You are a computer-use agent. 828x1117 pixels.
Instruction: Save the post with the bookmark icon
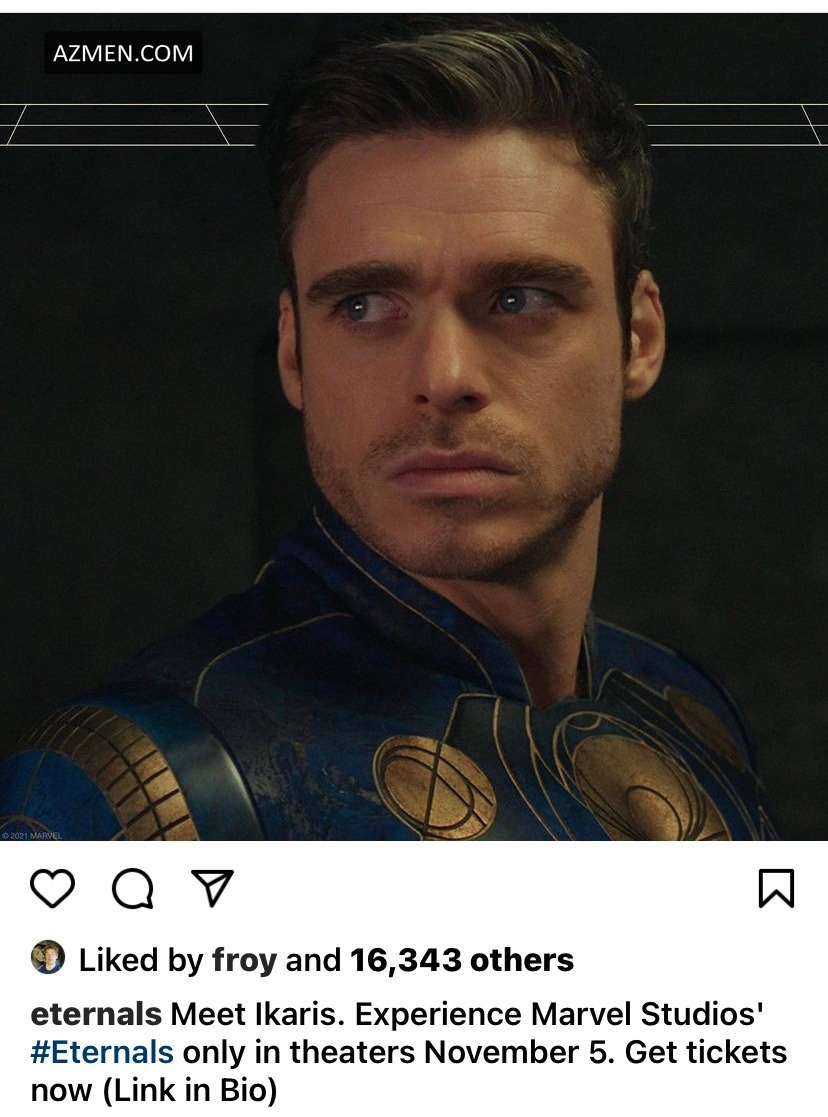(776, 888)
